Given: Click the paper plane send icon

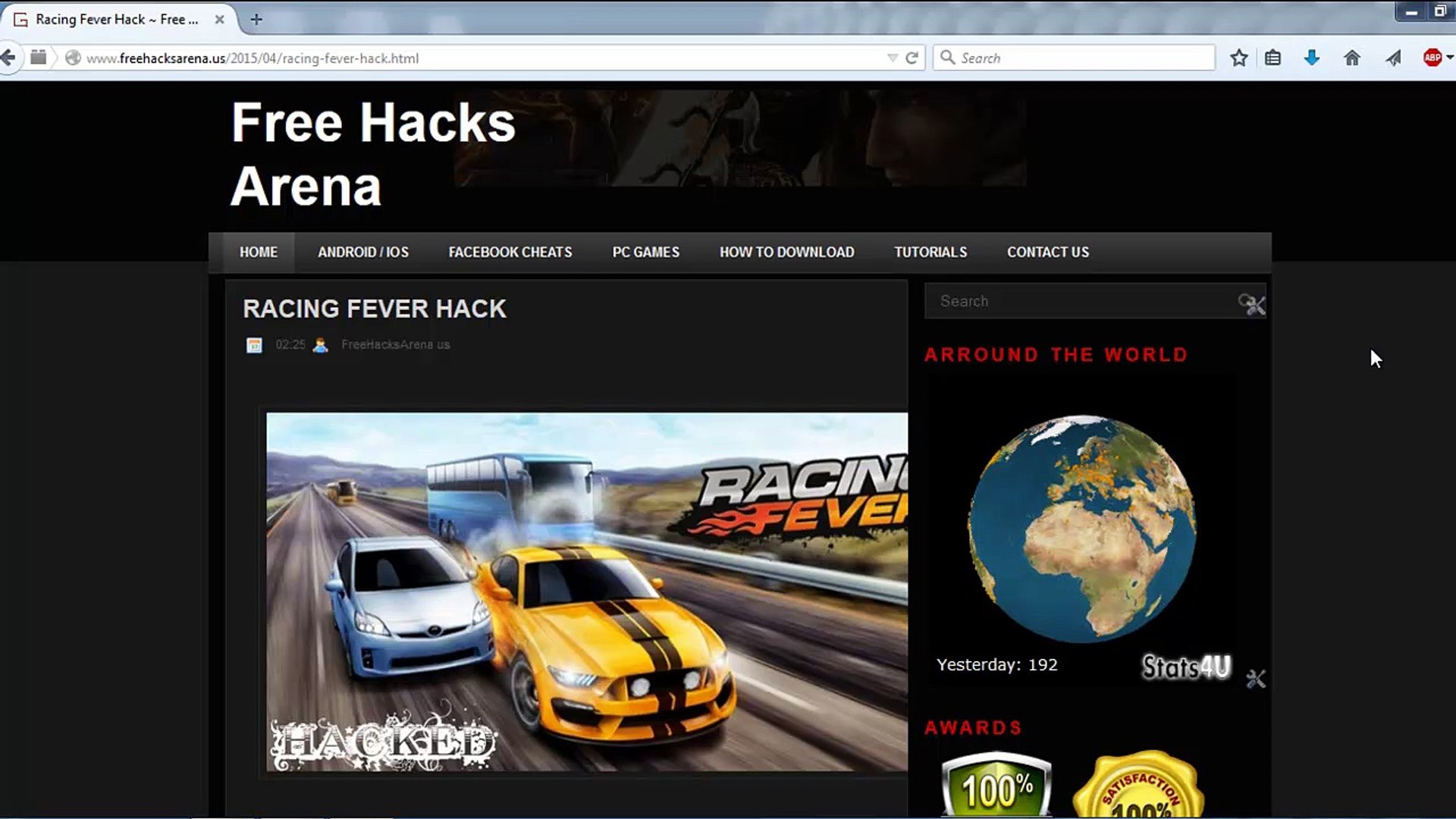Looking at the screenshot, I should (1393, 58).
